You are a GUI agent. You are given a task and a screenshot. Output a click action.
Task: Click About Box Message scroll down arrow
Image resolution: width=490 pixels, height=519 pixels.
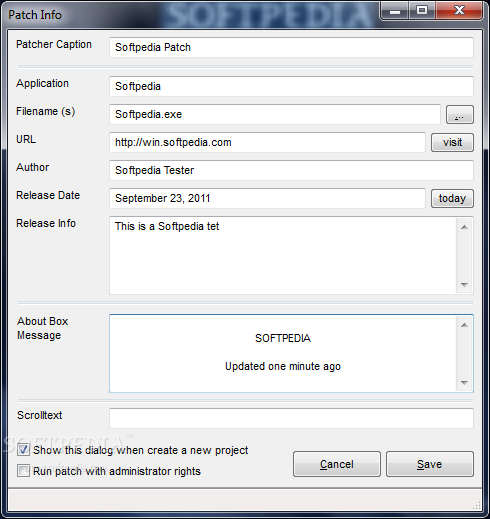pos(464,383)
